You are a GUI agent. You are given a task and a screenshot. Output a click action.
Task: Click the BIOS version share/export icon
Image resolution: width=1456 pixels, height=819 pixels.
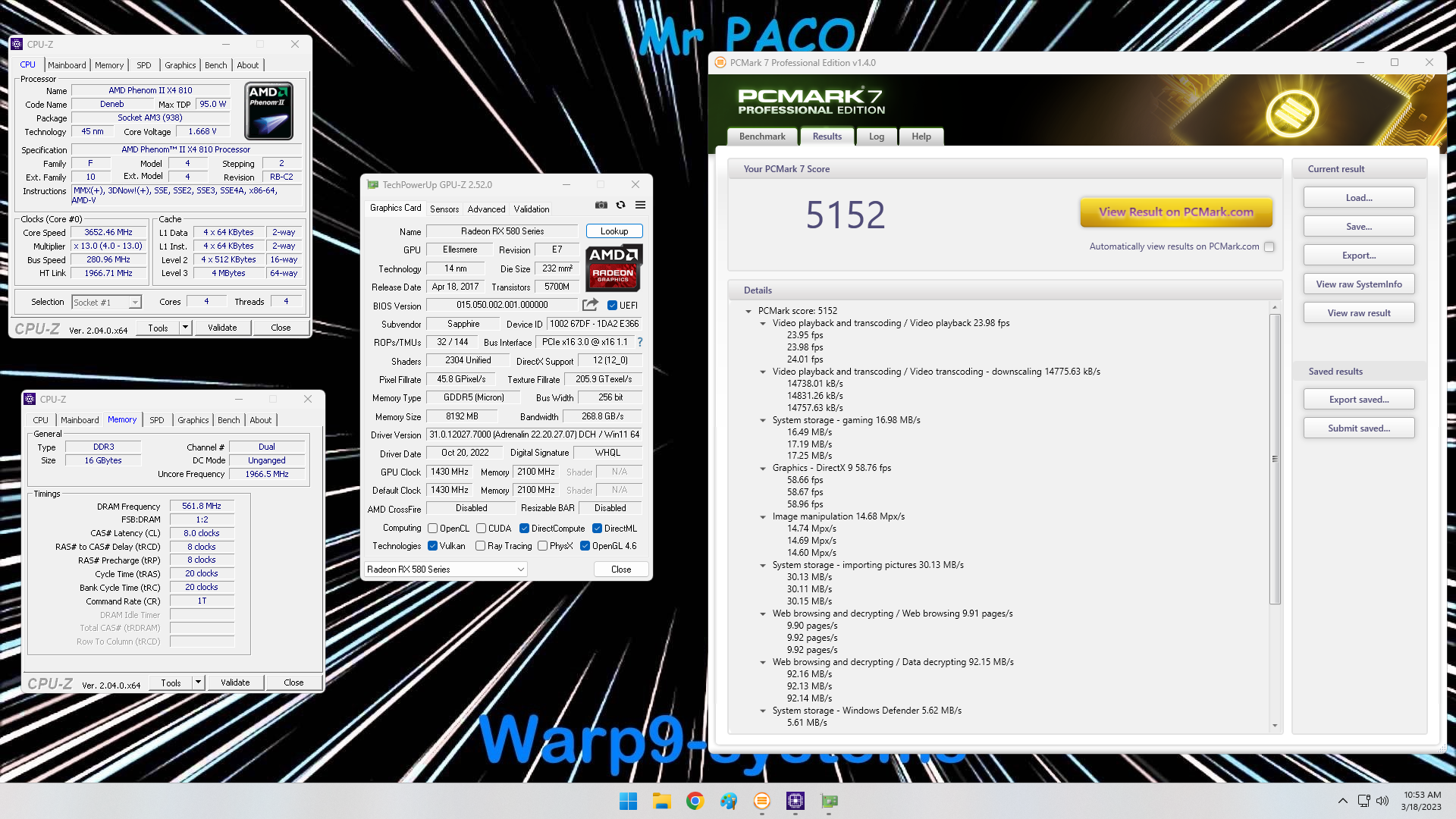coord(590,305)
